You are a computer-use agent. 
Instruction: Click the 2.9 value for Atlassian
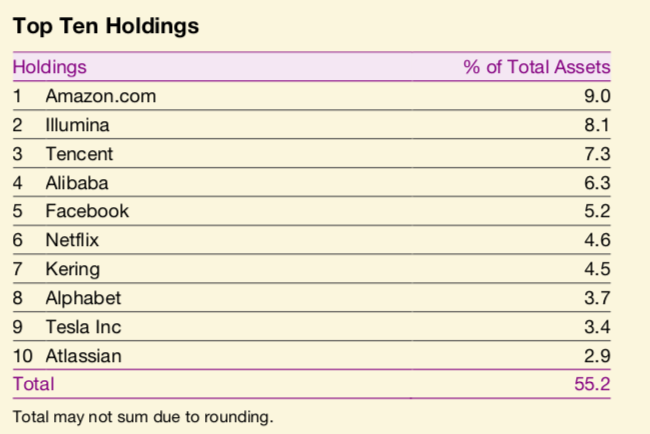coord(598,355)
